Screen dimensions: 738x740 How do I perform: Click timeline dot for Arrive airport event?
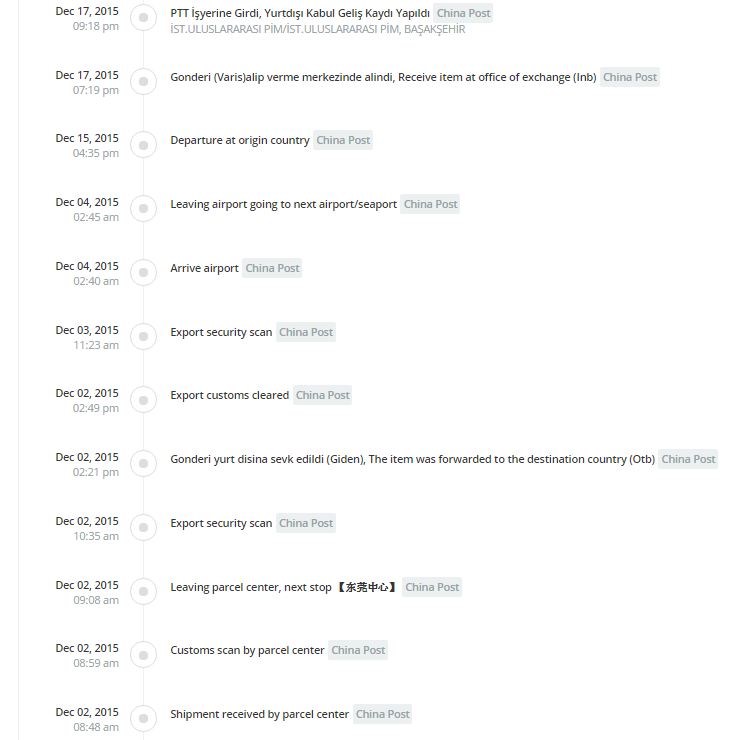click(x=143, y=273)
